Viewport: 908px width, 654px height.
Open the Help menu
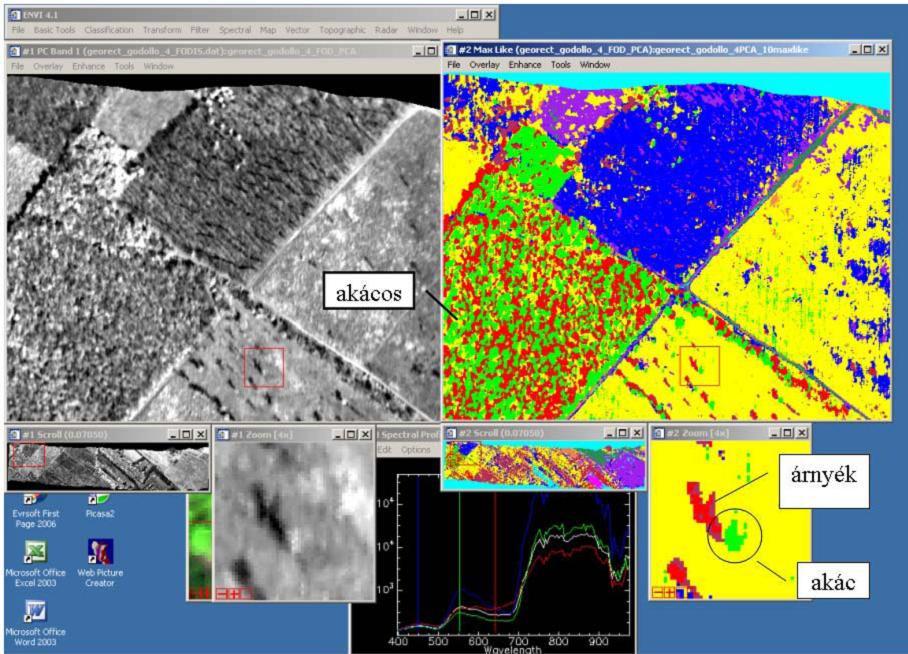455,30
